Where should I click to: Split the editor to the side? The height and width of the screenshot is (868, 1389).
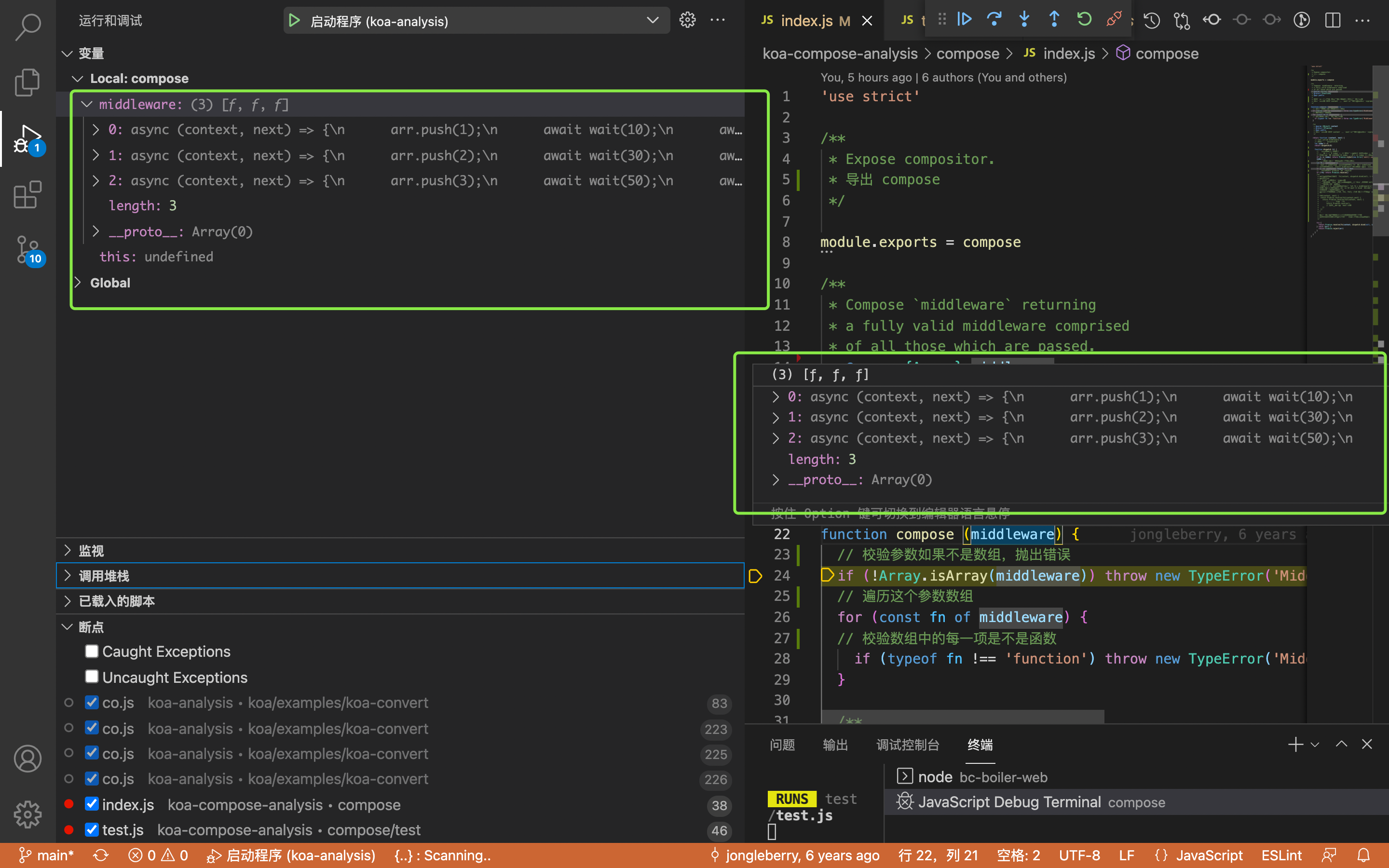click(x=1332, y=21)
